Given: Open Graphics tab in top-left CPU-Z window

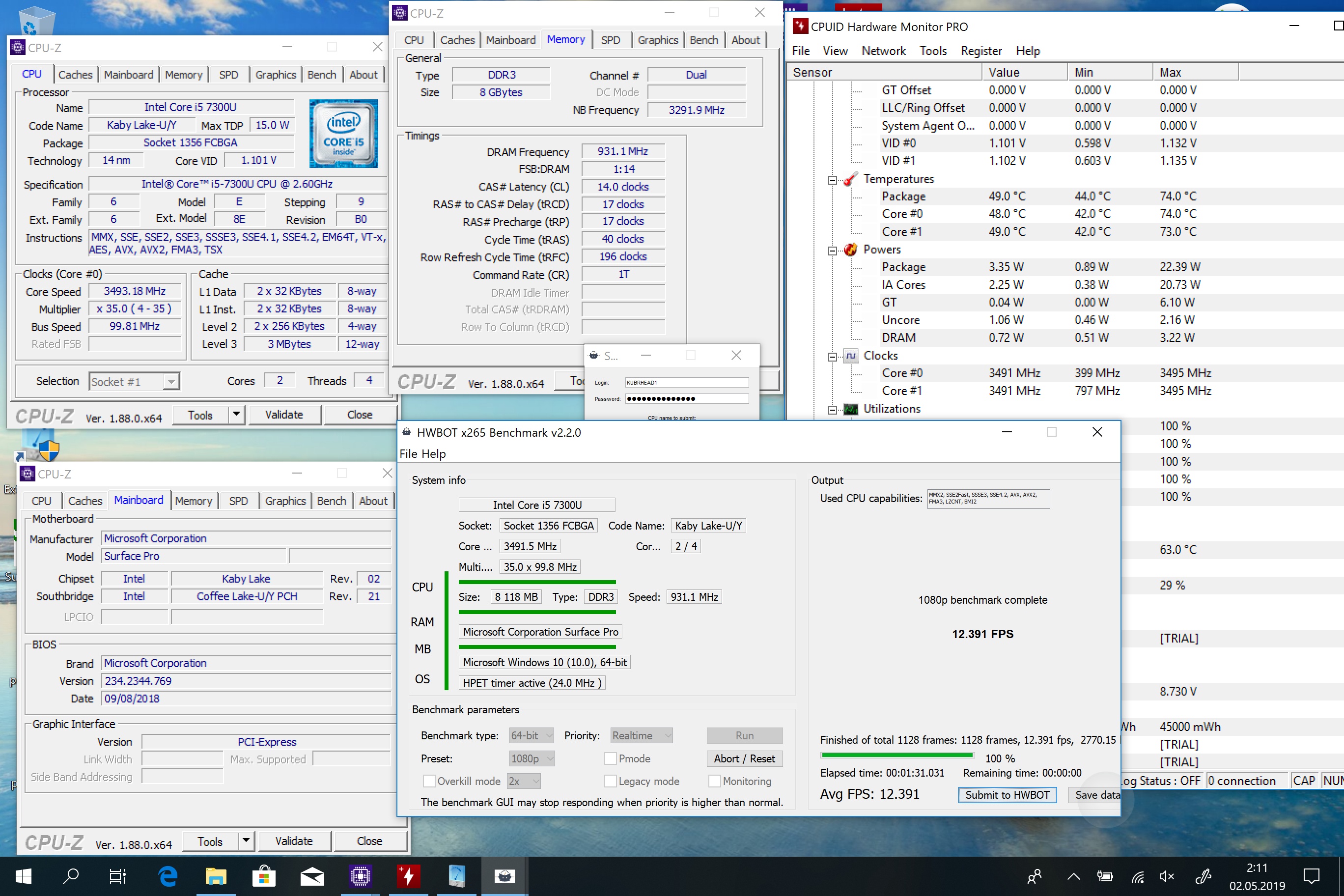Looking at the screenshot, I should [276, 75].
